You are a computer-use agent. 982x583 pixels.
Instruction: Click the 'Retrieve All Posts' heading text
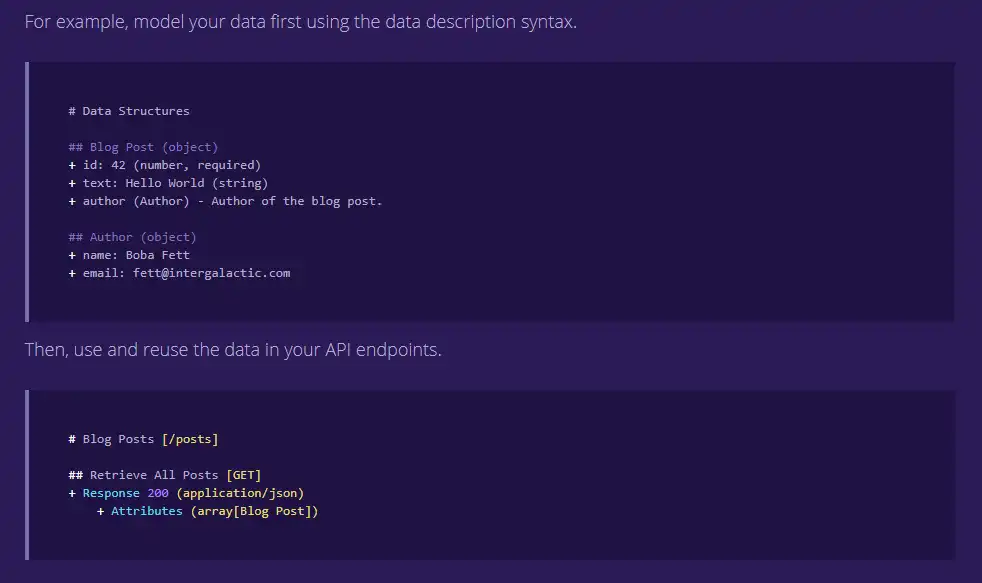pos(154,475)
